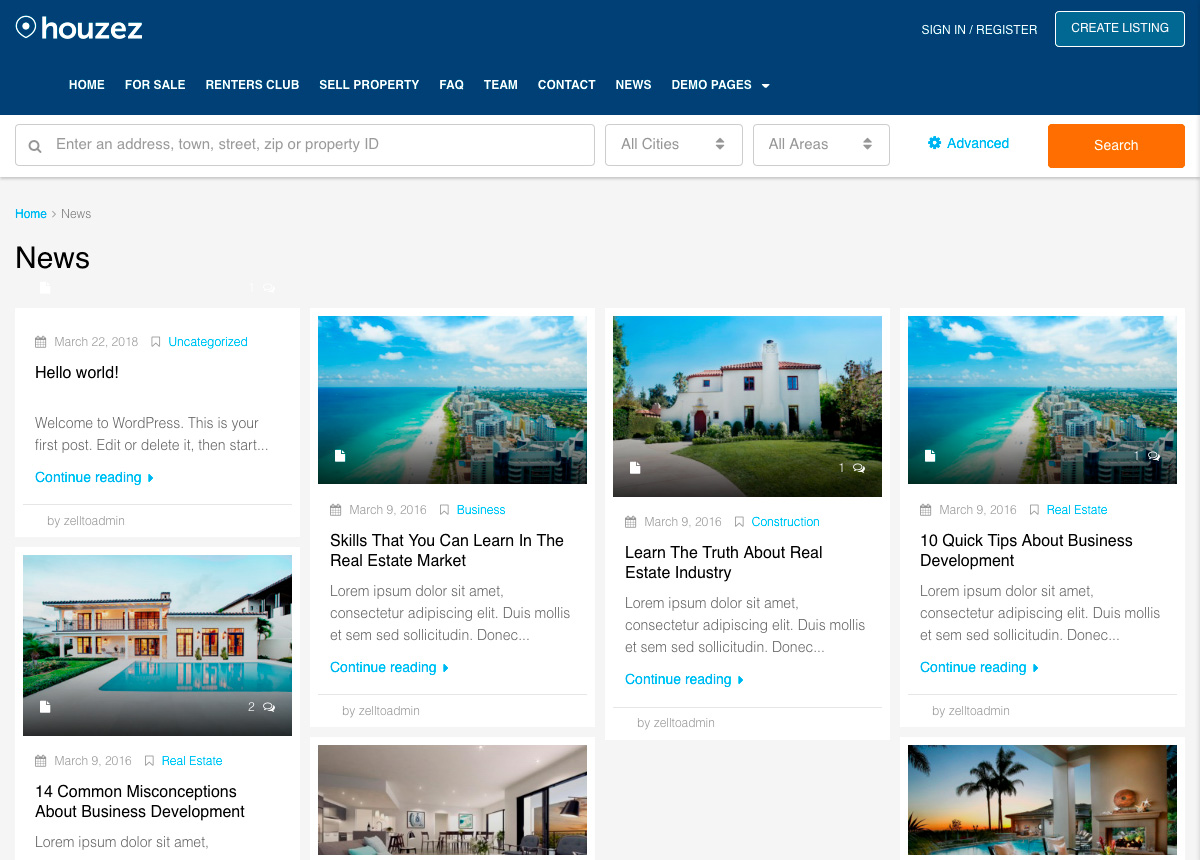
Task: Click the Home breadcrumb link
Action: coord(31,214)
